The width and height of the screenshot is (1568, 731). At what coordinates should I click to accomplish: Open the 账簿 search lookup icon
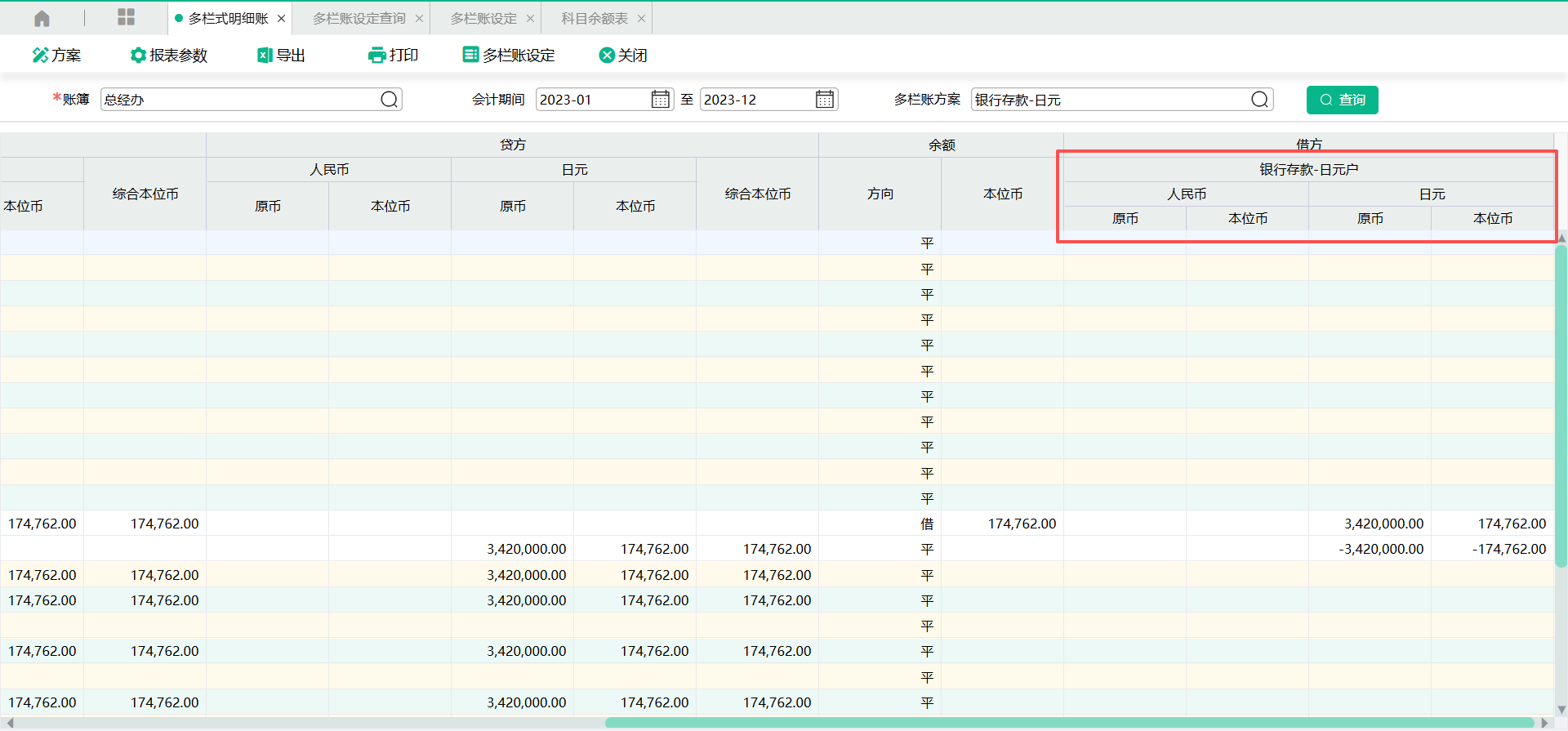(390, 100)
